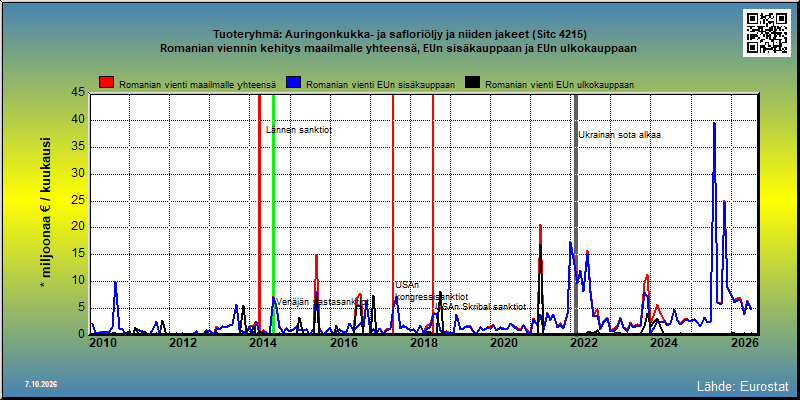Click the tallest blue peak near 40 in 2025
The height and width of the screenshot is (400, 800).
714,123
